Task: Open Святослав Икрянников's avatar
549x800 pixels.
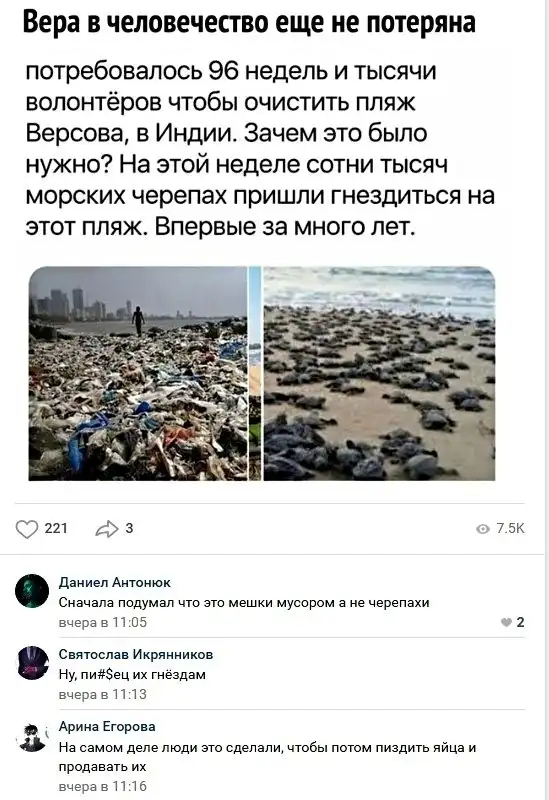Action: point(32,663)
